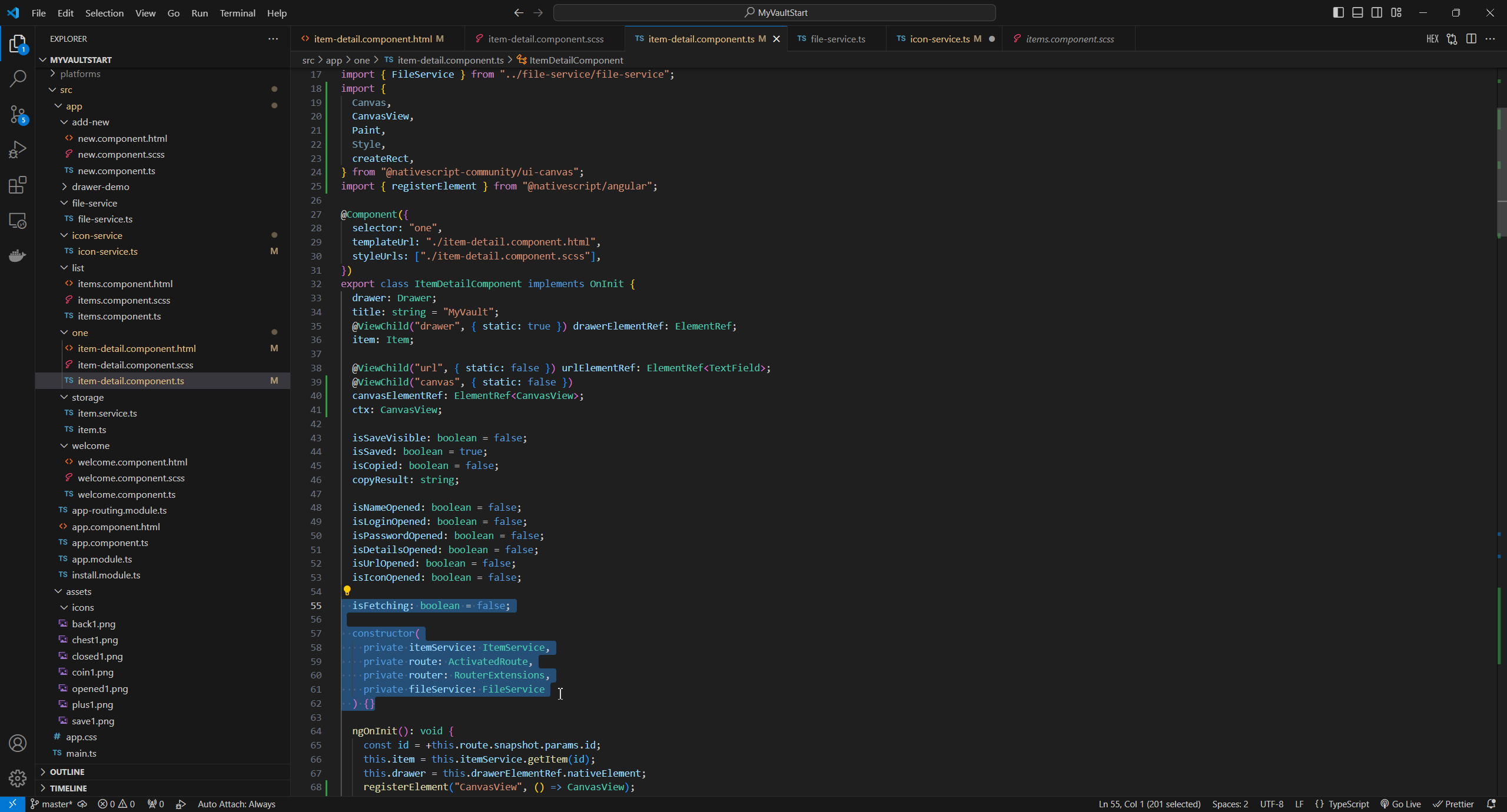
Task: Open the Manage settings gear
Action: tap(18, 778)
